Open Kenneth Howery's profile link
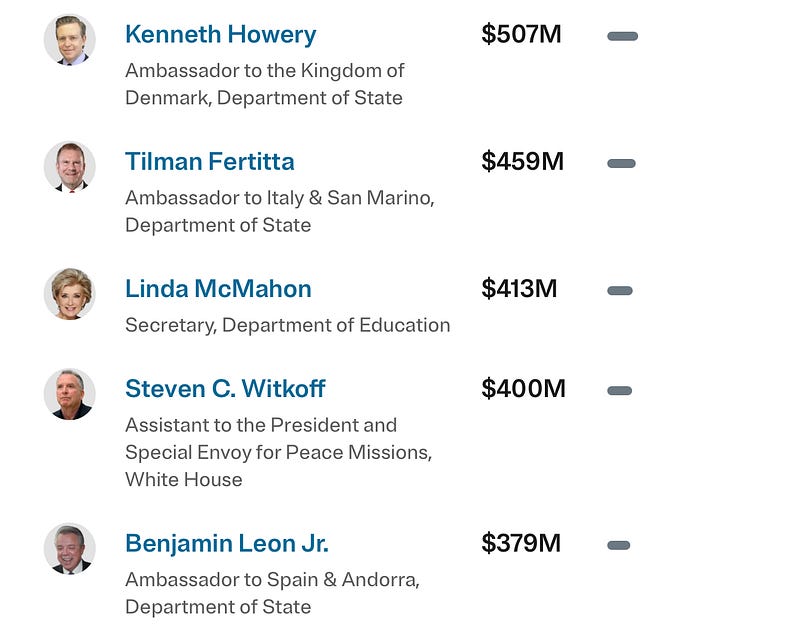This screenshot has height=633, width=800. click(x=220, y=35)
